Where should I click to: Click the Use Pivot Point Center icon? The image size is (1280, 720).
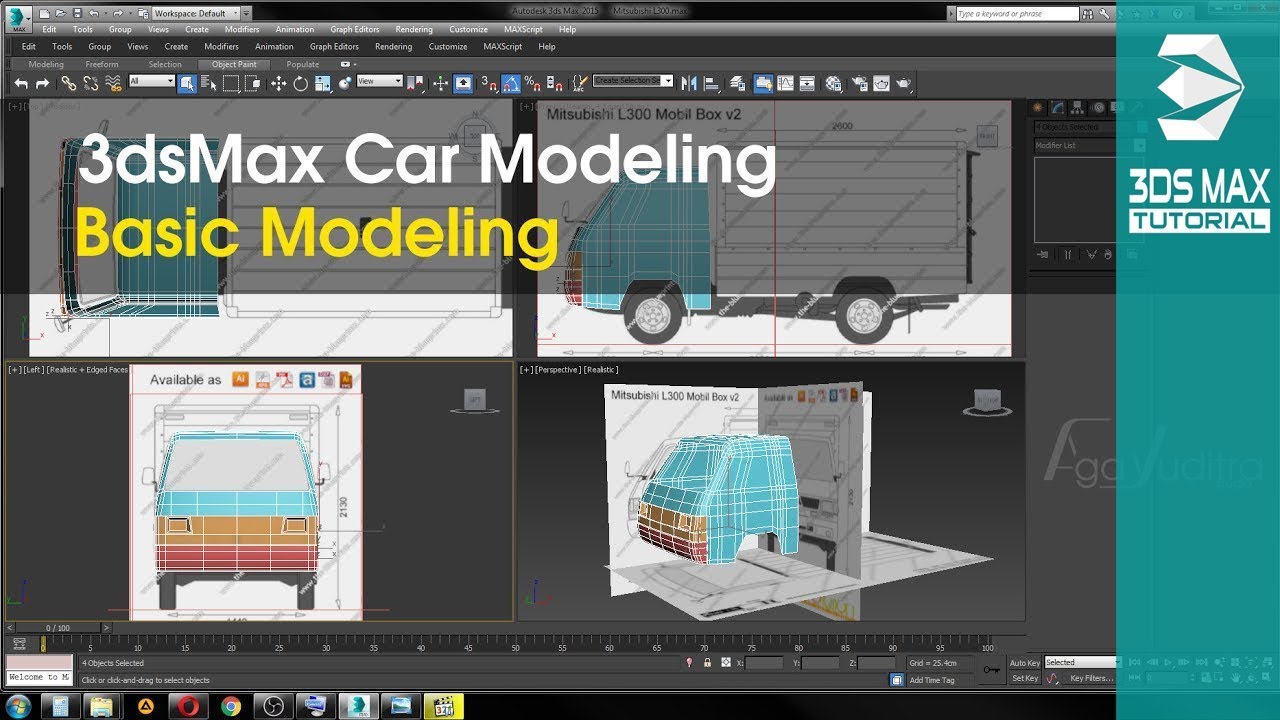415,84
